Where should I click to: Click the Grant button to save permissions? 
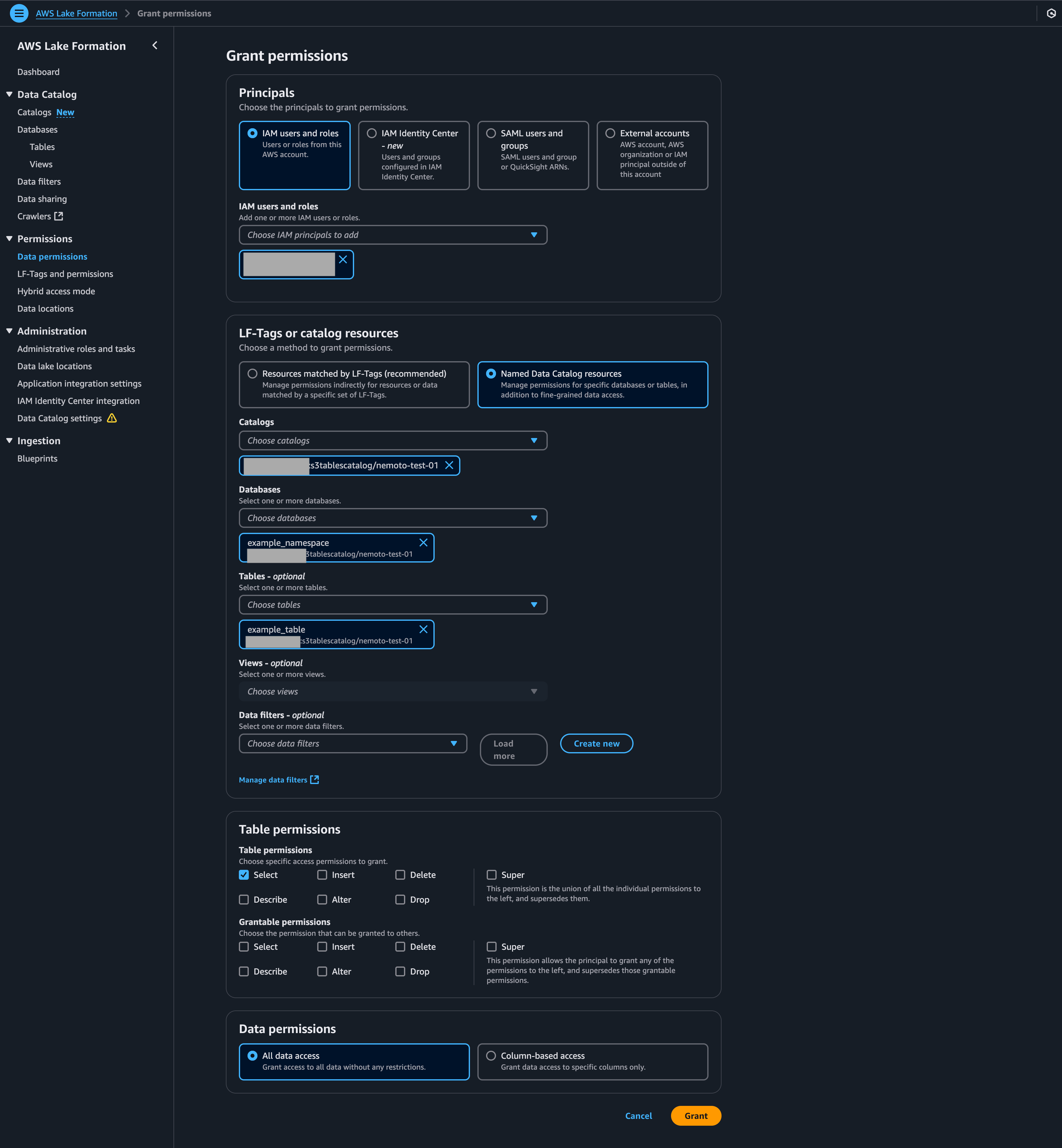(x=697, y=1115)
